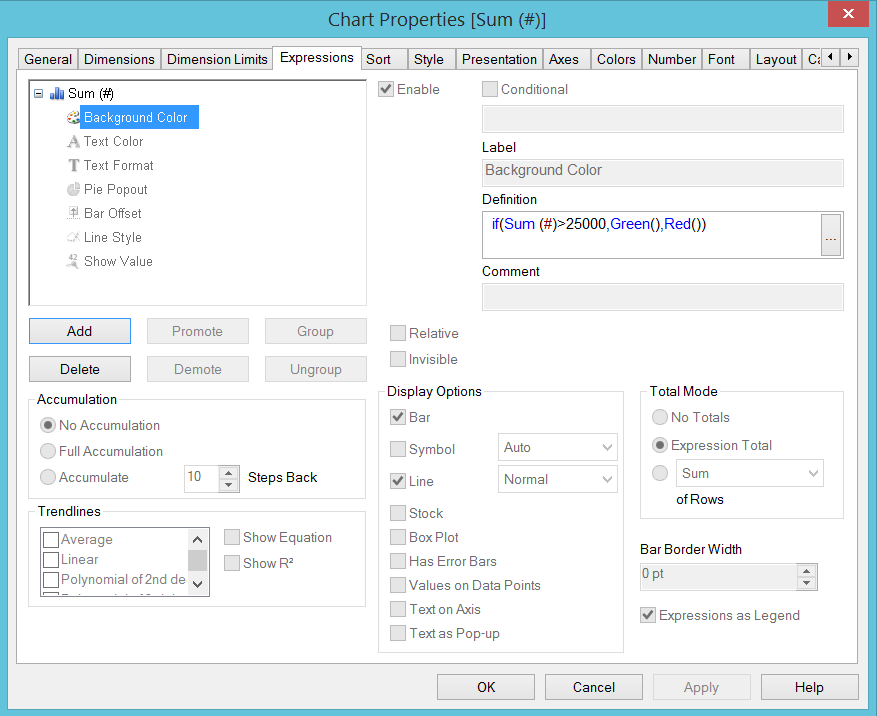
Task: Click the OK button
Action: click(x=486, y=687)
